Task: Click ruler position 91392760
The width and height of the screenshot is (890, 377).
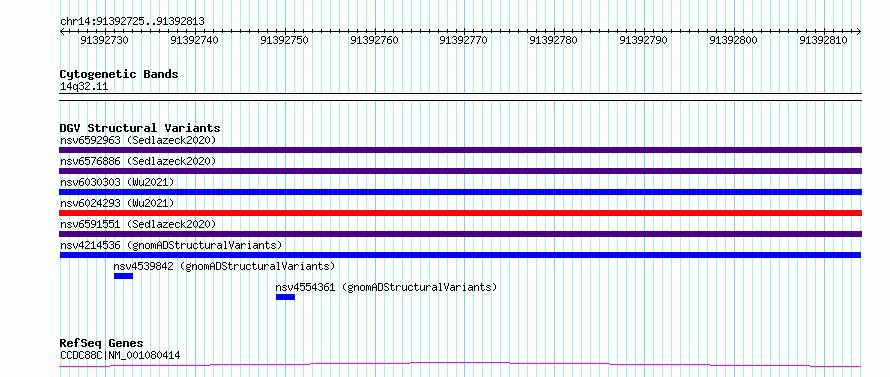Action: click(x=374, y=40)
